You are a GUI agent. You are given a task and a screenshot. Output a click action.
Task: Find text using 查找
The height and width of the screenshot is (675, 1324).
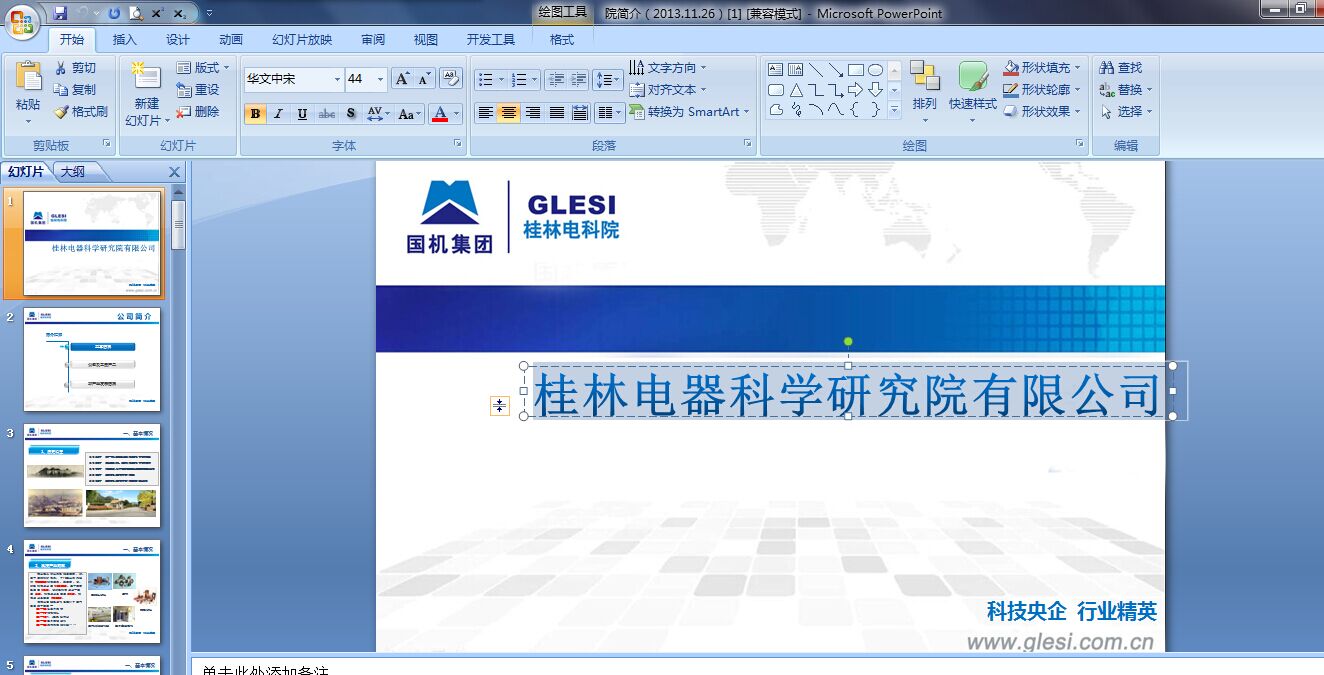(x=1121, y=68)
